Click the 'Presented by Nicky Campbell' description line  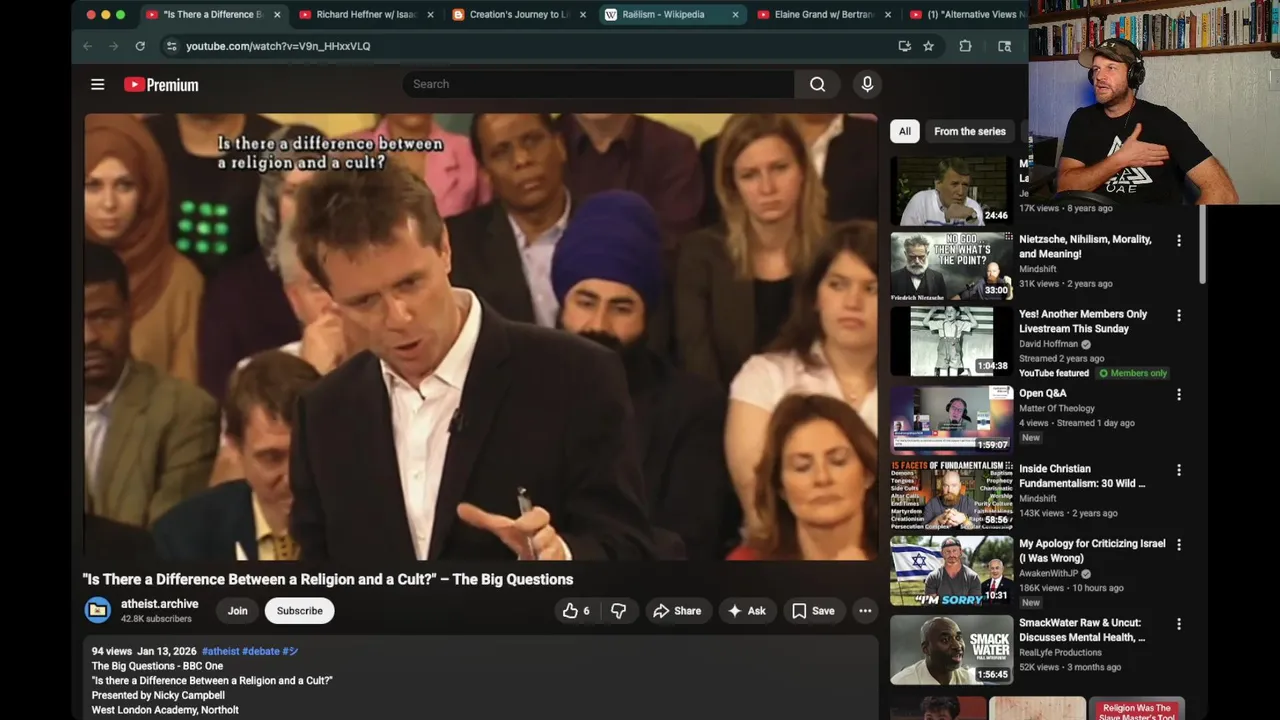(158, 695)
